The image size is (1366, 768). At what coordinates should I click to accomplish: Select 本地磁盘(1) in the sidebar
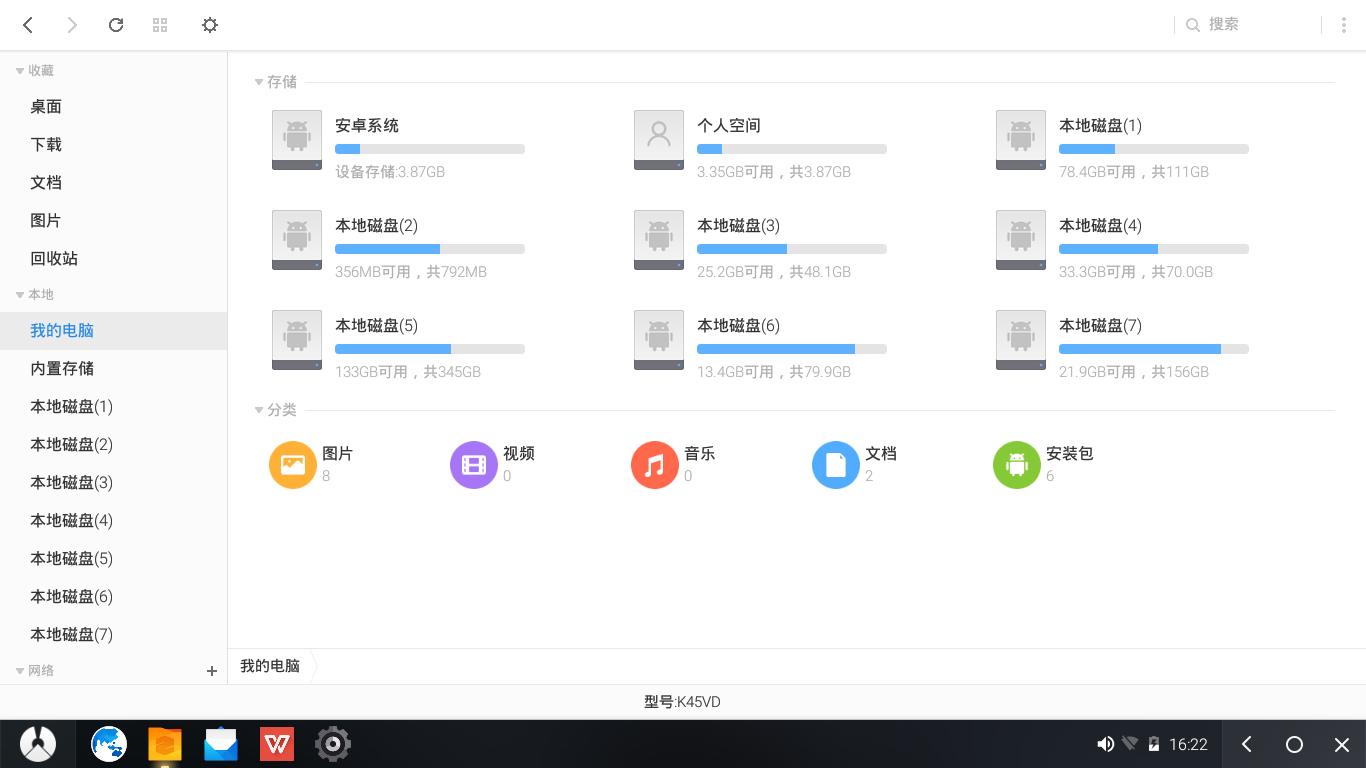[x=113, y=407]
